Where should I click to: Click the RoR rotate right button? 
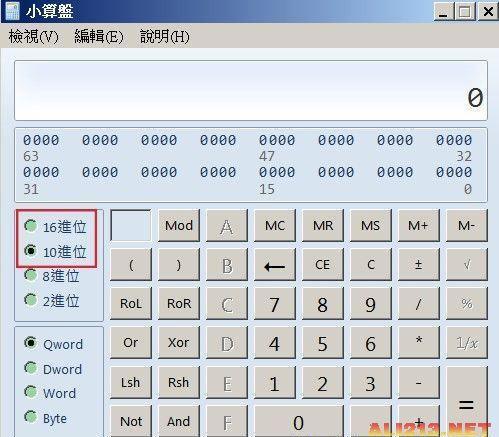(179, 304)
